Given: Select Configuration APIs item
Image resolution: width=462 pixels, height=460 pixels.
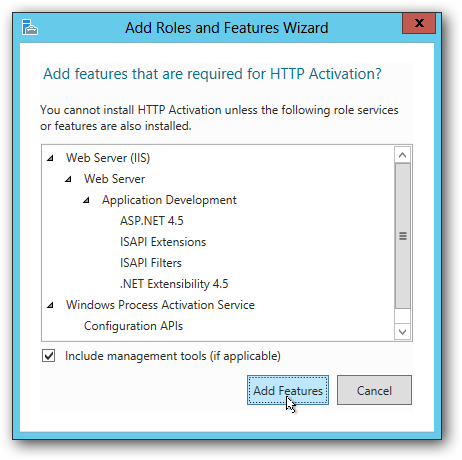Looking at the screenshot, I should [x=133, y=326].
